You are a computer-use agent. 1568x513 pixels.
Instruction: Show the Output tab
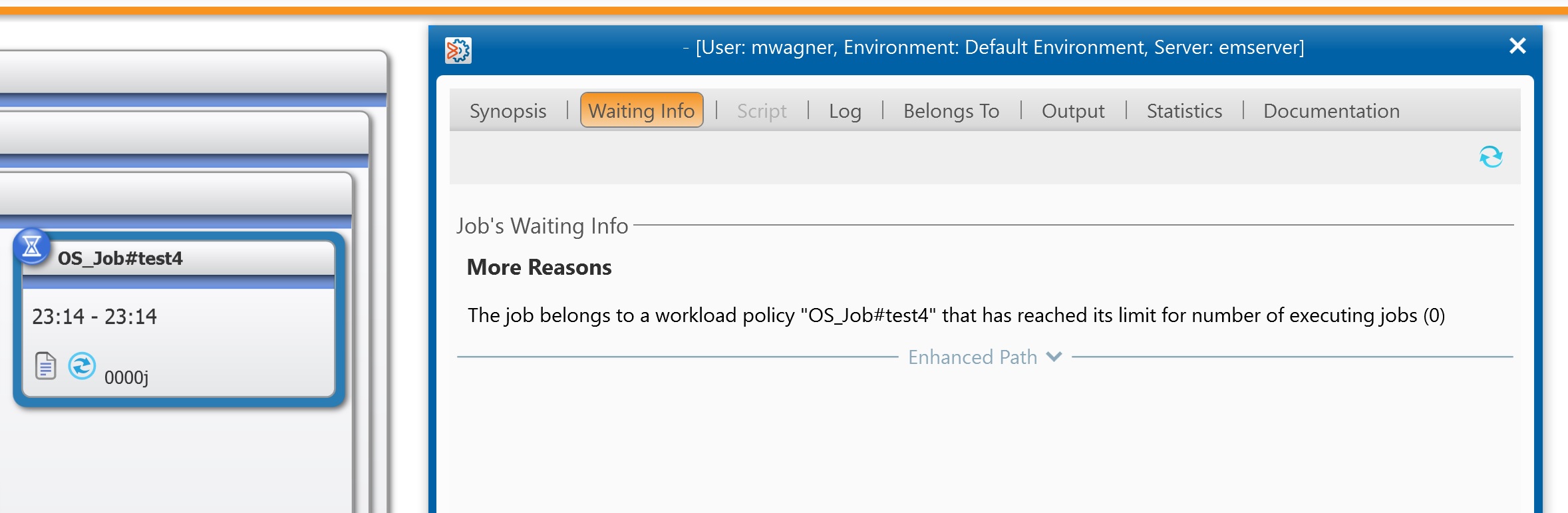pyautogui.click(x=1072, y=111)
